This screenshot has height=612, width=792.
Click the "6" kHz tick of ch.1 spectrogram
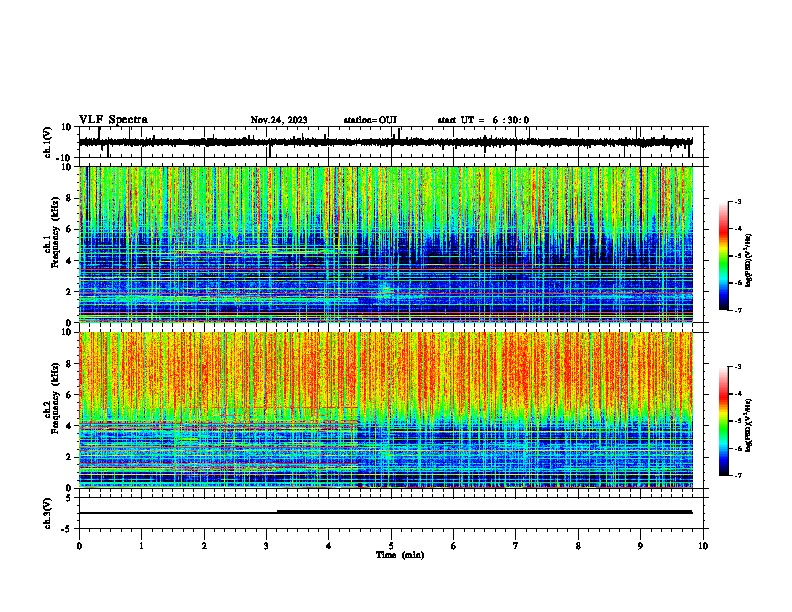[x=70, y=229]
